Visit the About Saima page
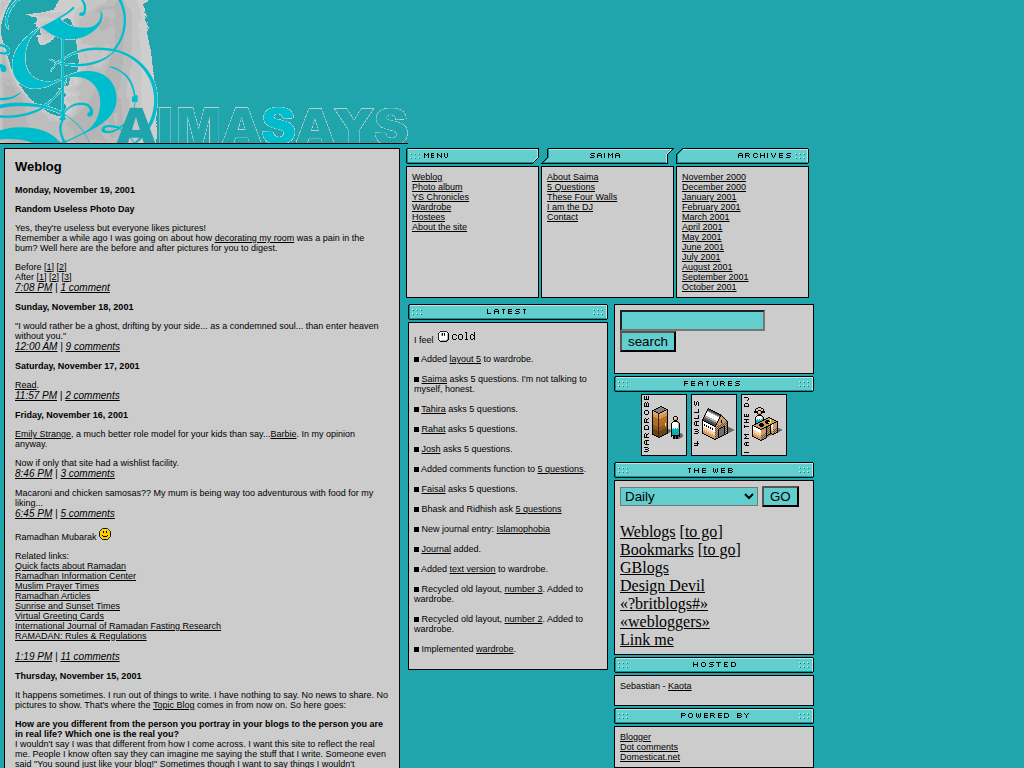Image resolution: width=1024 pixels, height=768 pixels. [x=572, y=177]
